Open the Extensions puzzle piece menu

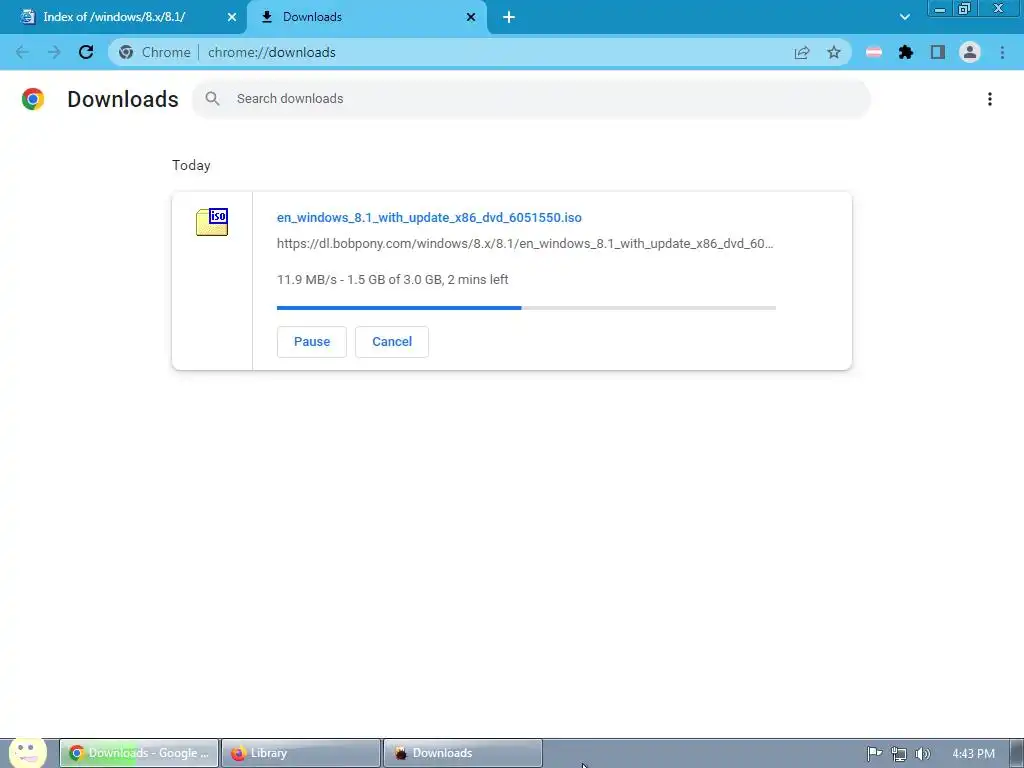pos(906,52)
